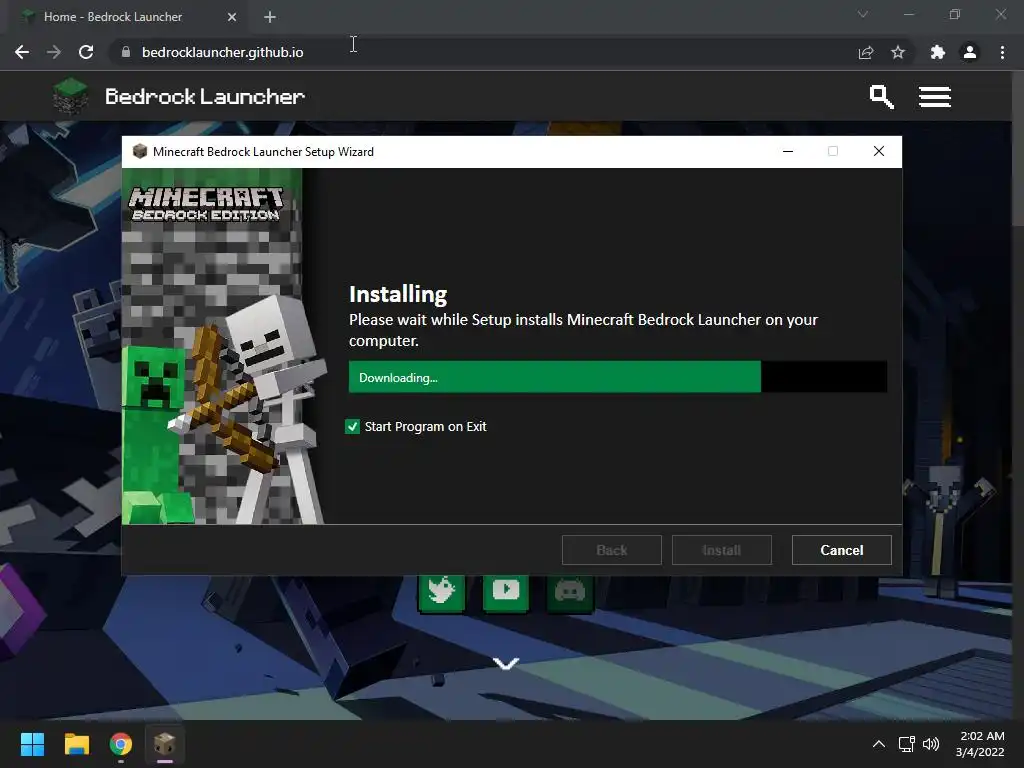The width and height of the screenshot is (1024, 768).
Task: Open the Twitter link on the webpage
Action: (441, 592)
